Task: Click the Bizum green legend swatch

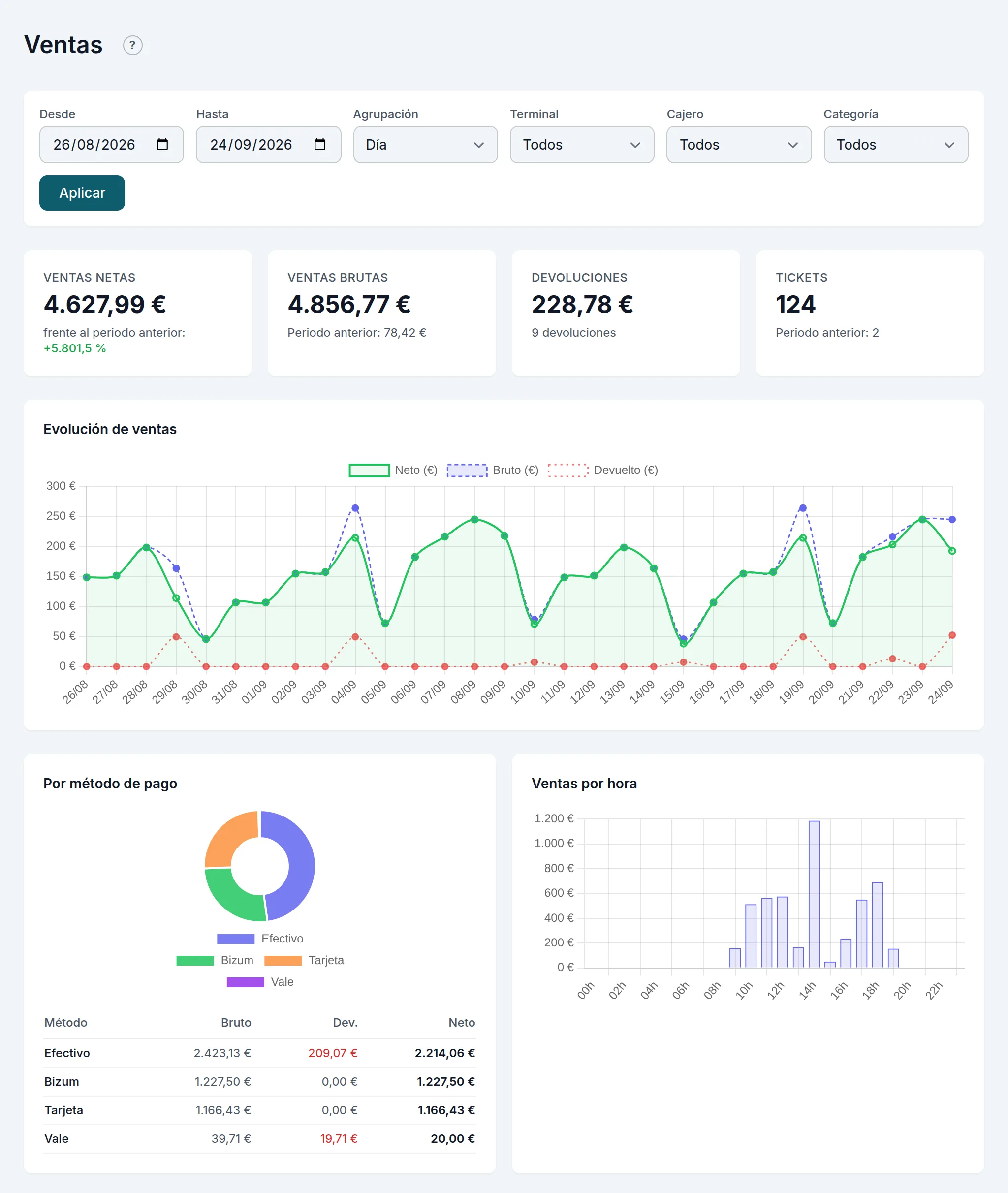Action: pyautogui.click(x=195, y=961)
